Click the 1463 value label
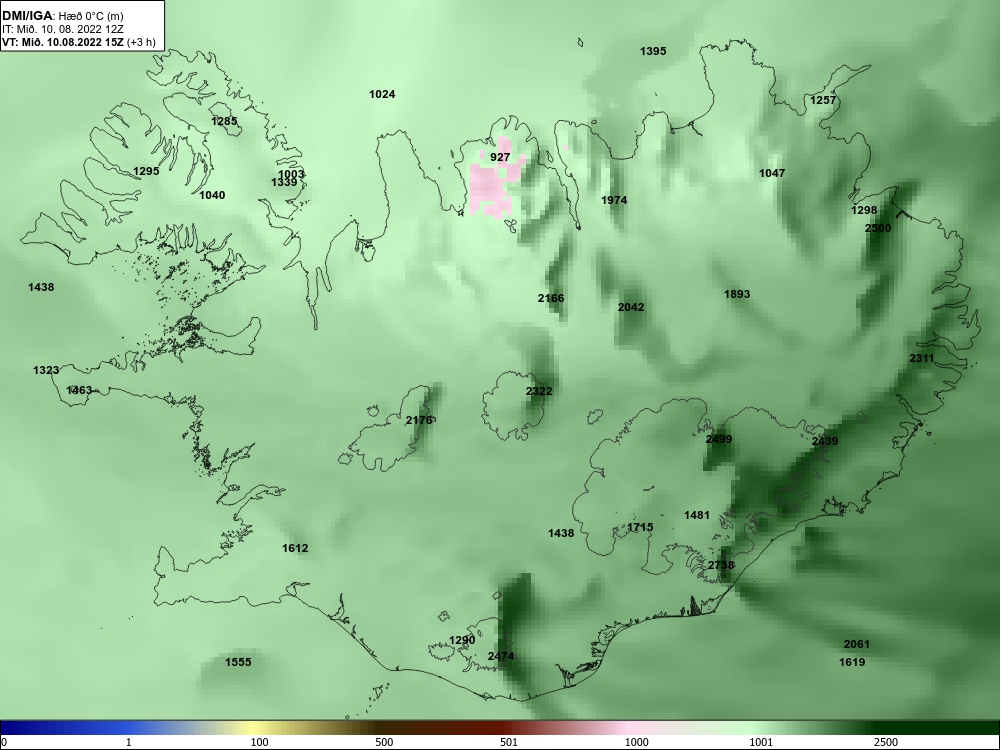Screen dimensions: 1000x750 [79, 390]
